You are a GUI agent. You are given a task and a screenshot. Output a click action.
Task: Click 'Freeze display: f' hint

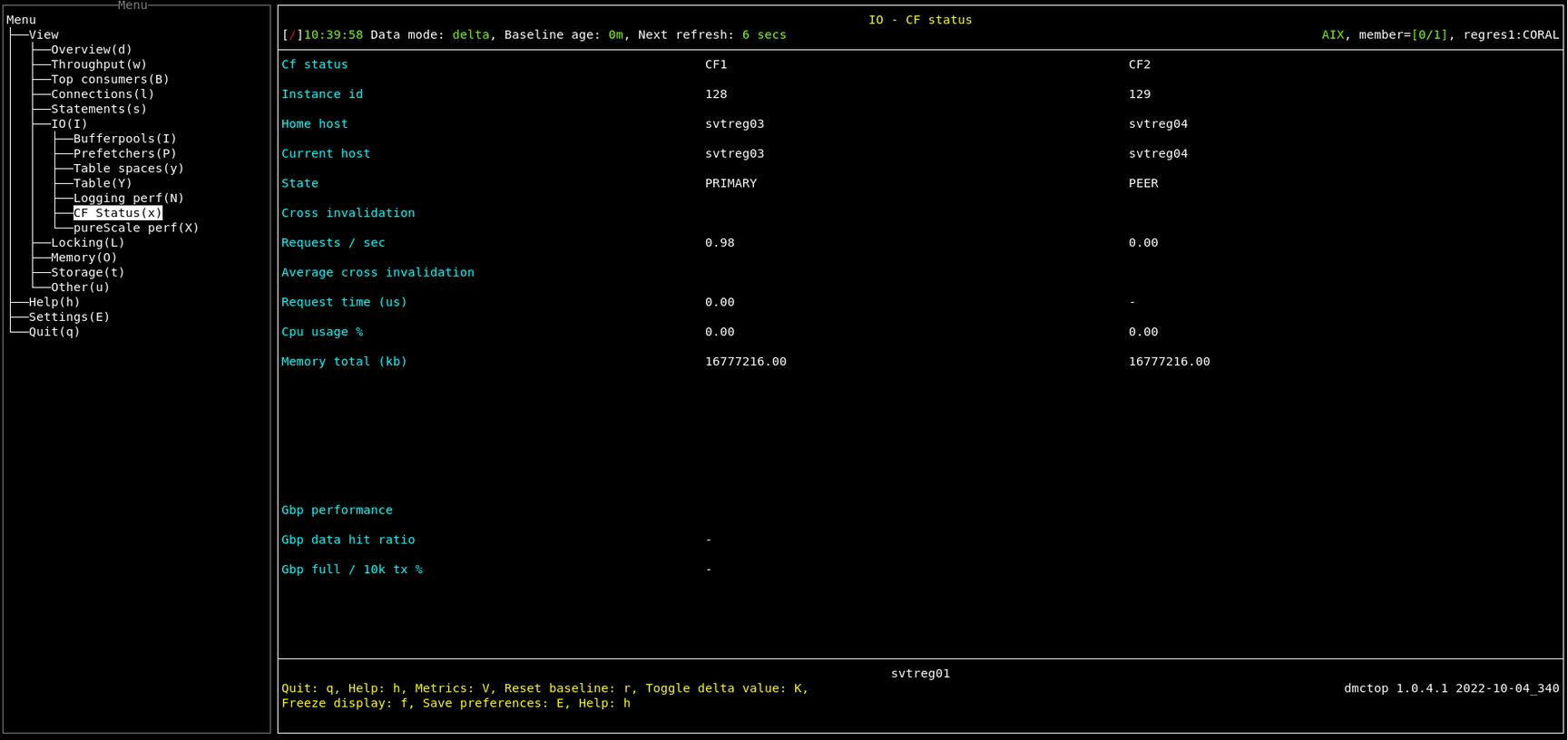tap(345, 704)
